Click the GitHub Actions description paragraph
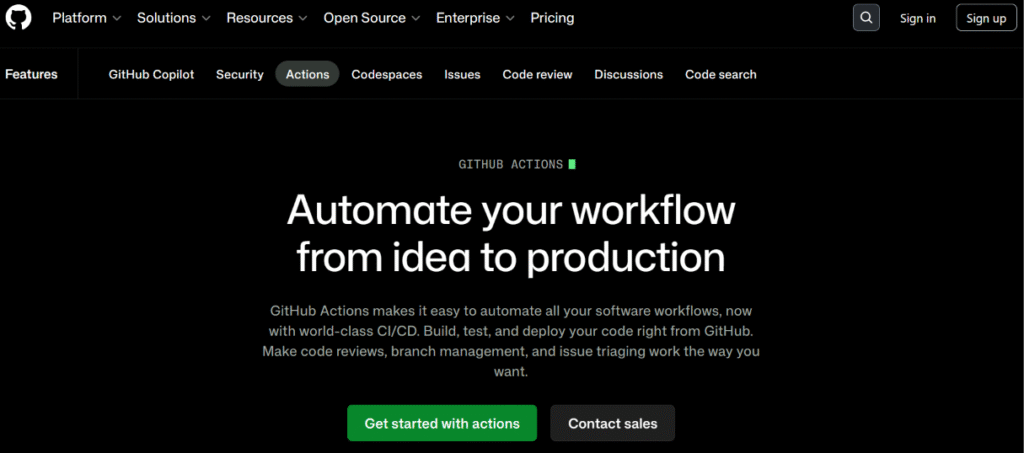The height and width of the screenshot is (453, 1024). (x=511, y=341)
